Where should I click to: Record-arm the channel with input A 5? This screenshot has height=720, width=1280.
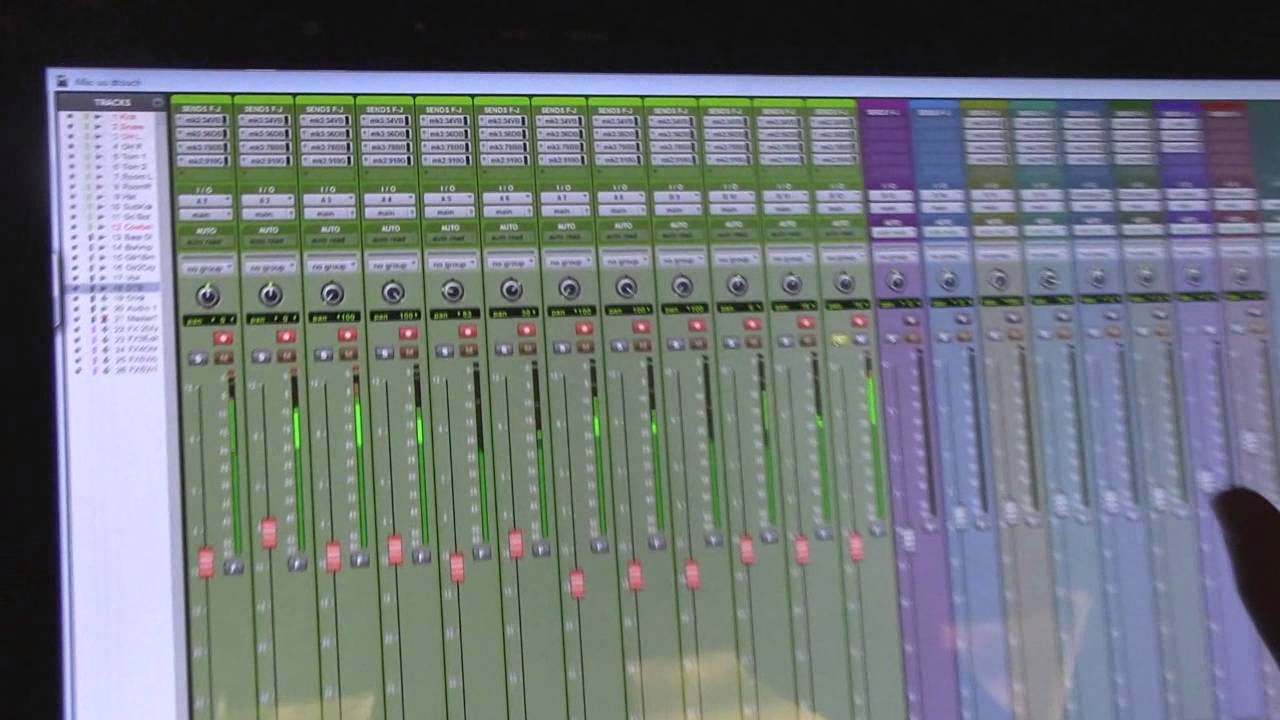pos(467,330)
